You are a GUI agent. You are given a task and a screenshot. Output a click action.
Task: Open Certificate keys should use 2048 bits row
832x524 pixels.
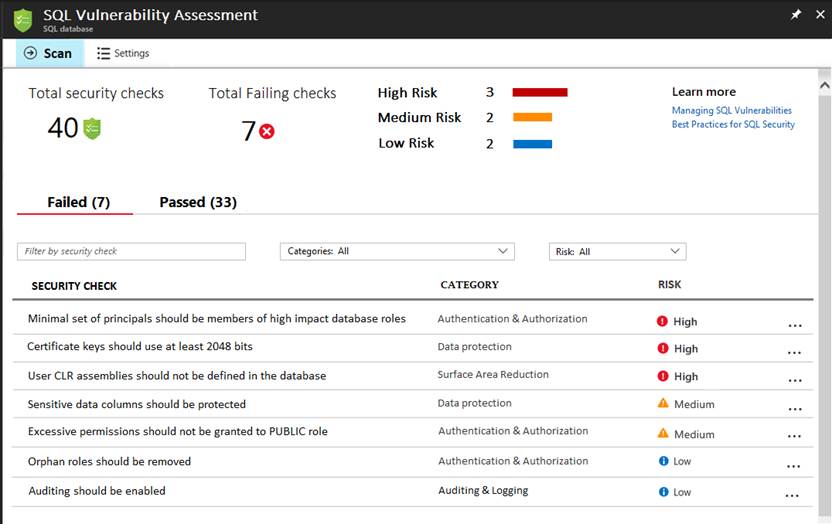click(413, 348)
